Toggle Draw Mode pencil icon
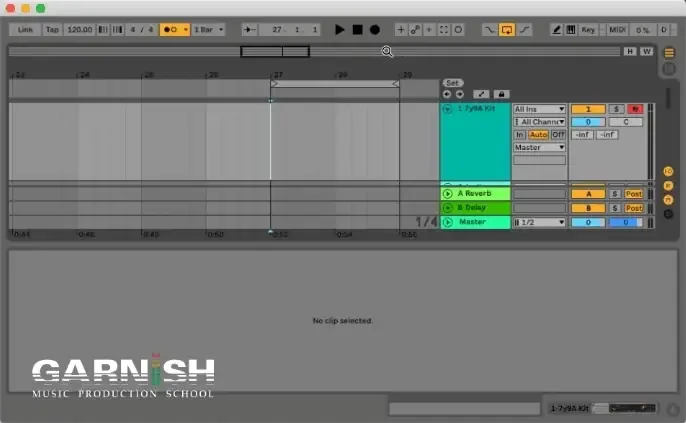686x423 pixels. pyautogui.click(x=556, y=30)
